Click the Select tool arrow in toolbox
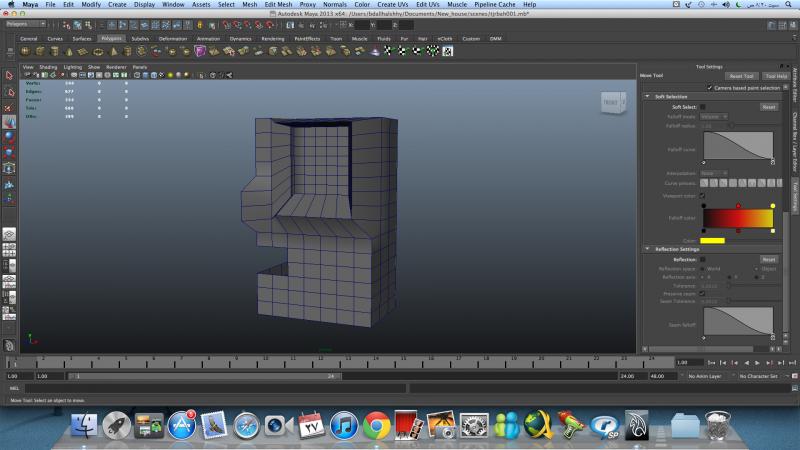 pyautogui.click(x=8, y=75)
